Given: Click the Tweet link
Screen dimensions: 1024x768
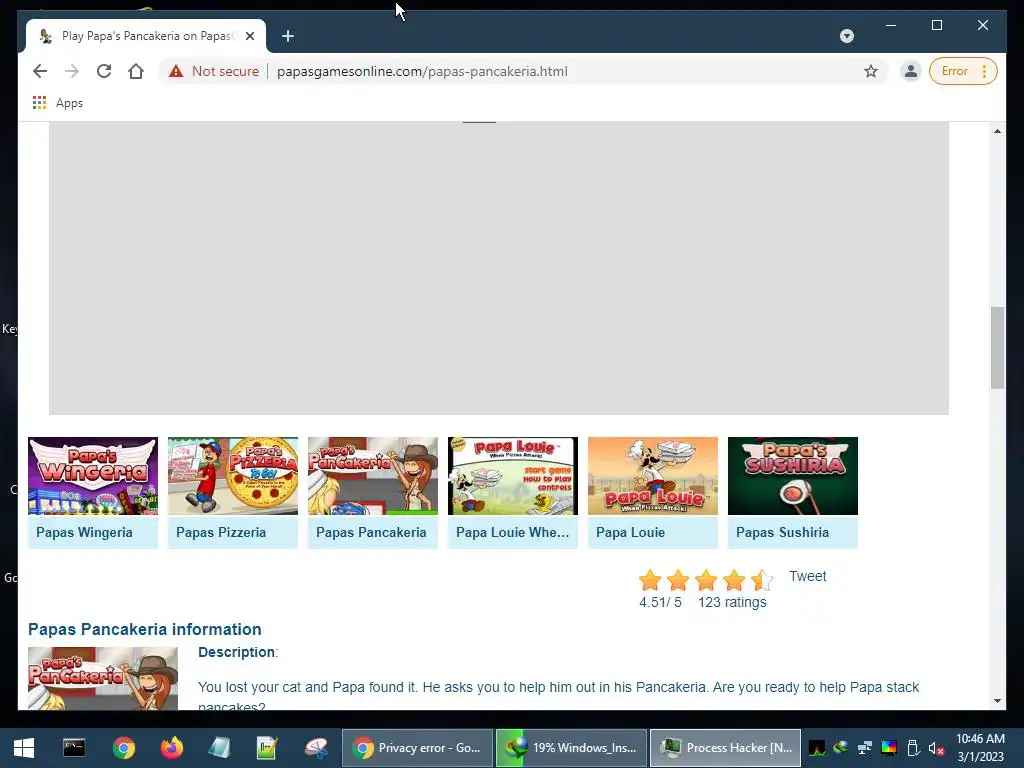Looking at the screenshot, I should click(807, 576).
